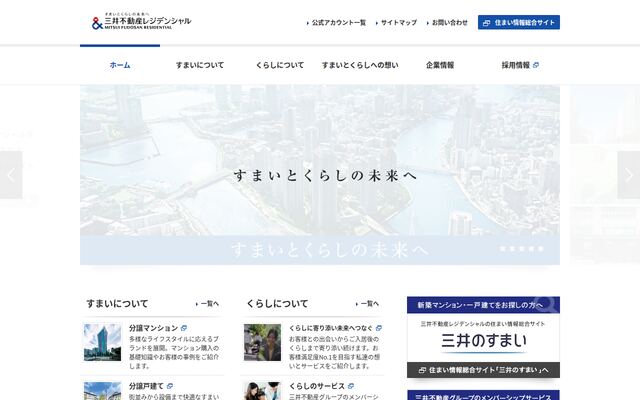
Task: Click the 住まい情報総合サイト blue header button
Action: coord(519,22)
